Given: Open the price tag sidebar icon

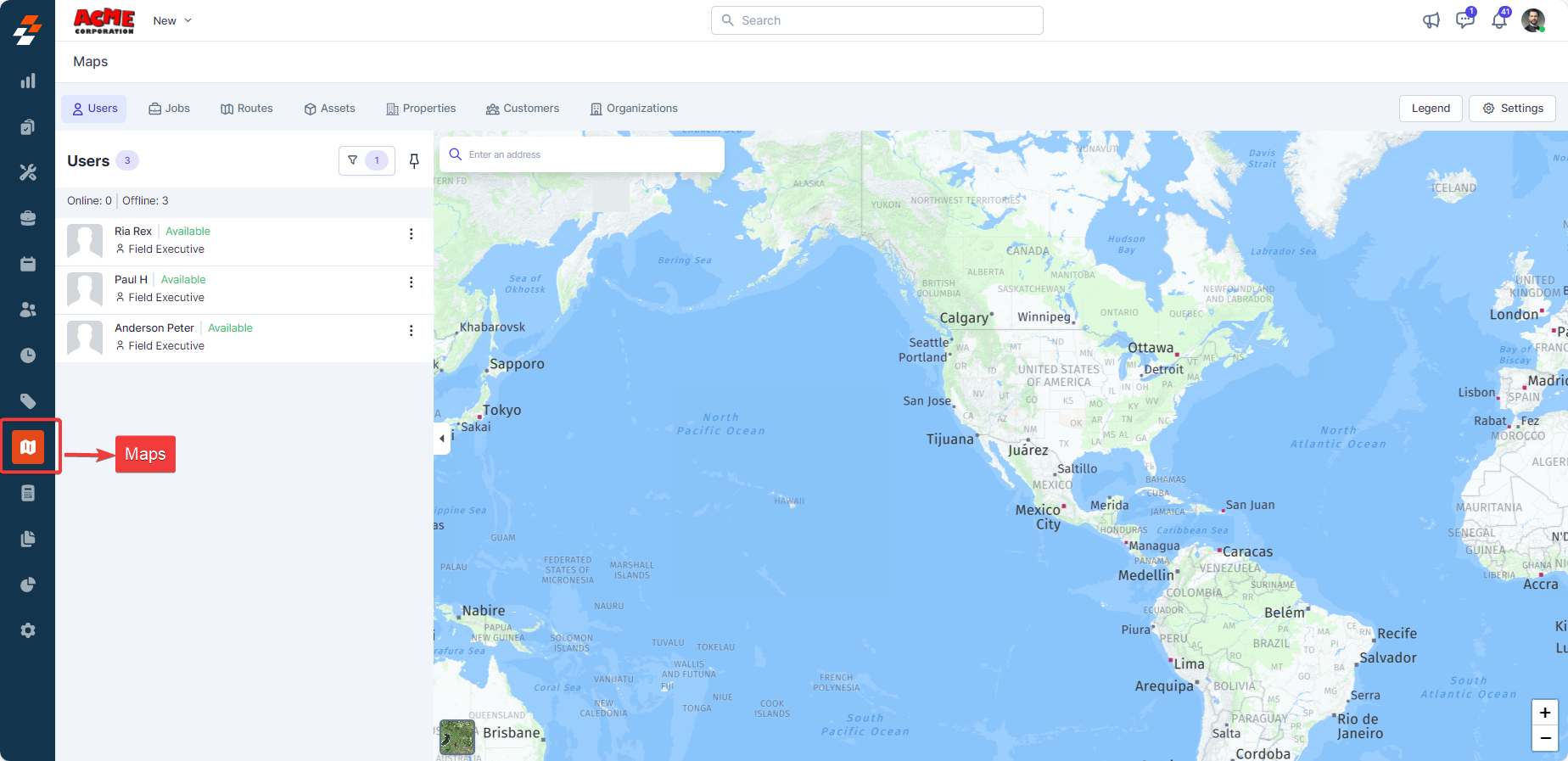Looking at the screenshot, I should (28, 401).
